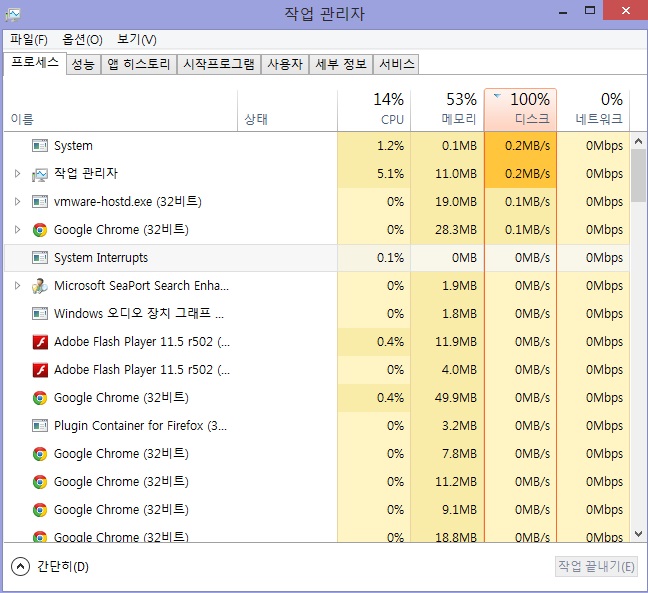Click the 작업 끝내기(E) button
Viewport: 648px width, 593px height.
click(x=596, y=566)
